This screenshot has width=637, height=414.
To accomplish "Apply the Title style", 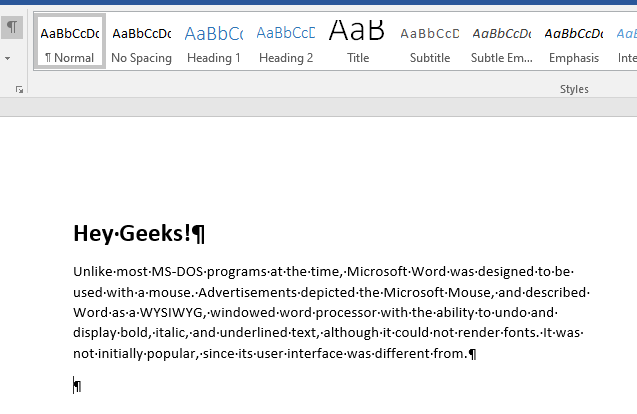I will 357,42.
